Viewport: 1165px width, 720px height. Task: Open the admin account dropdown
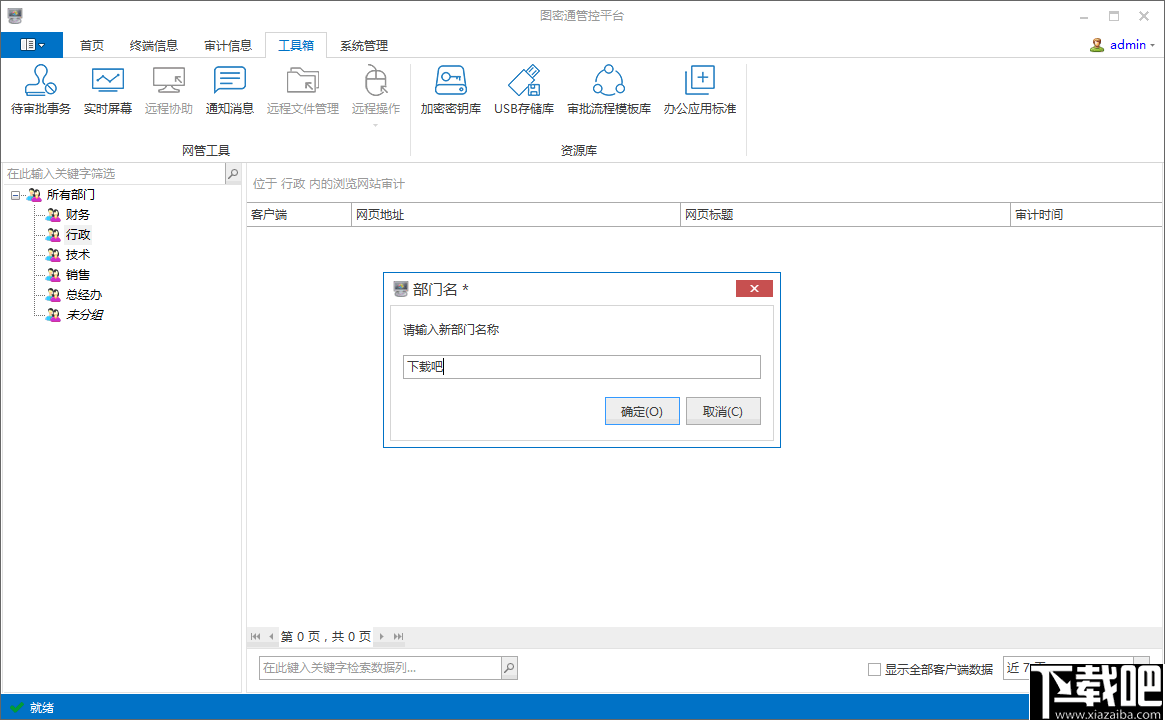[x=1125, y=44]
